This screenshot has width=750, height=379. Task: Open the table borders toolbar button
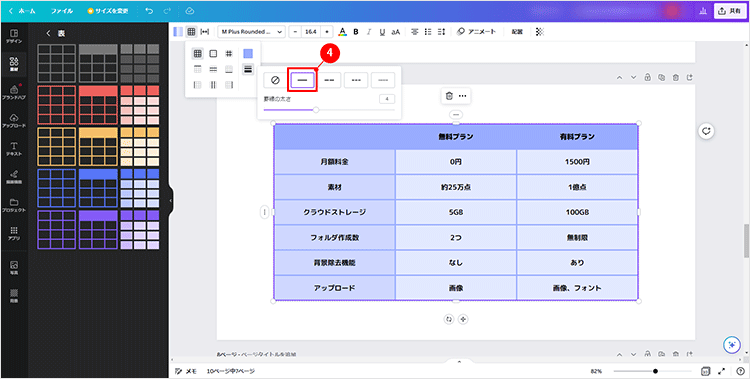[191, 32]
